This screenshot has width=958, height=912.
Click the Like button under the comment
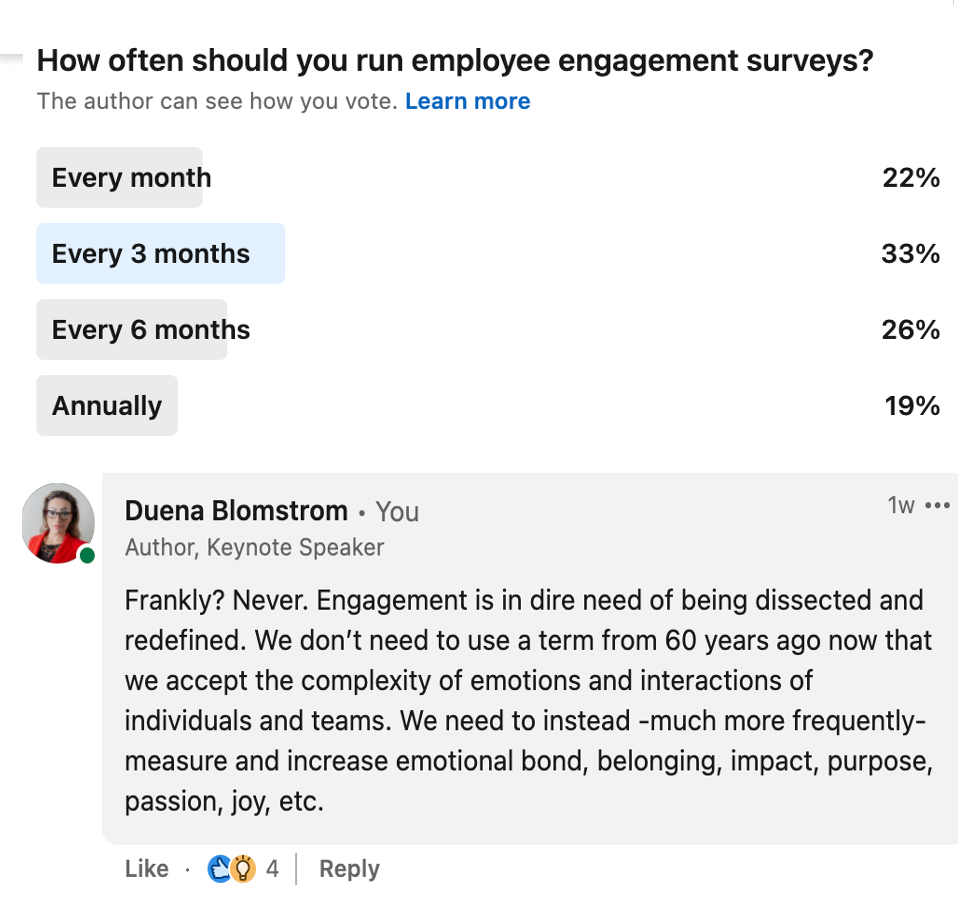(x=146, y=869)
